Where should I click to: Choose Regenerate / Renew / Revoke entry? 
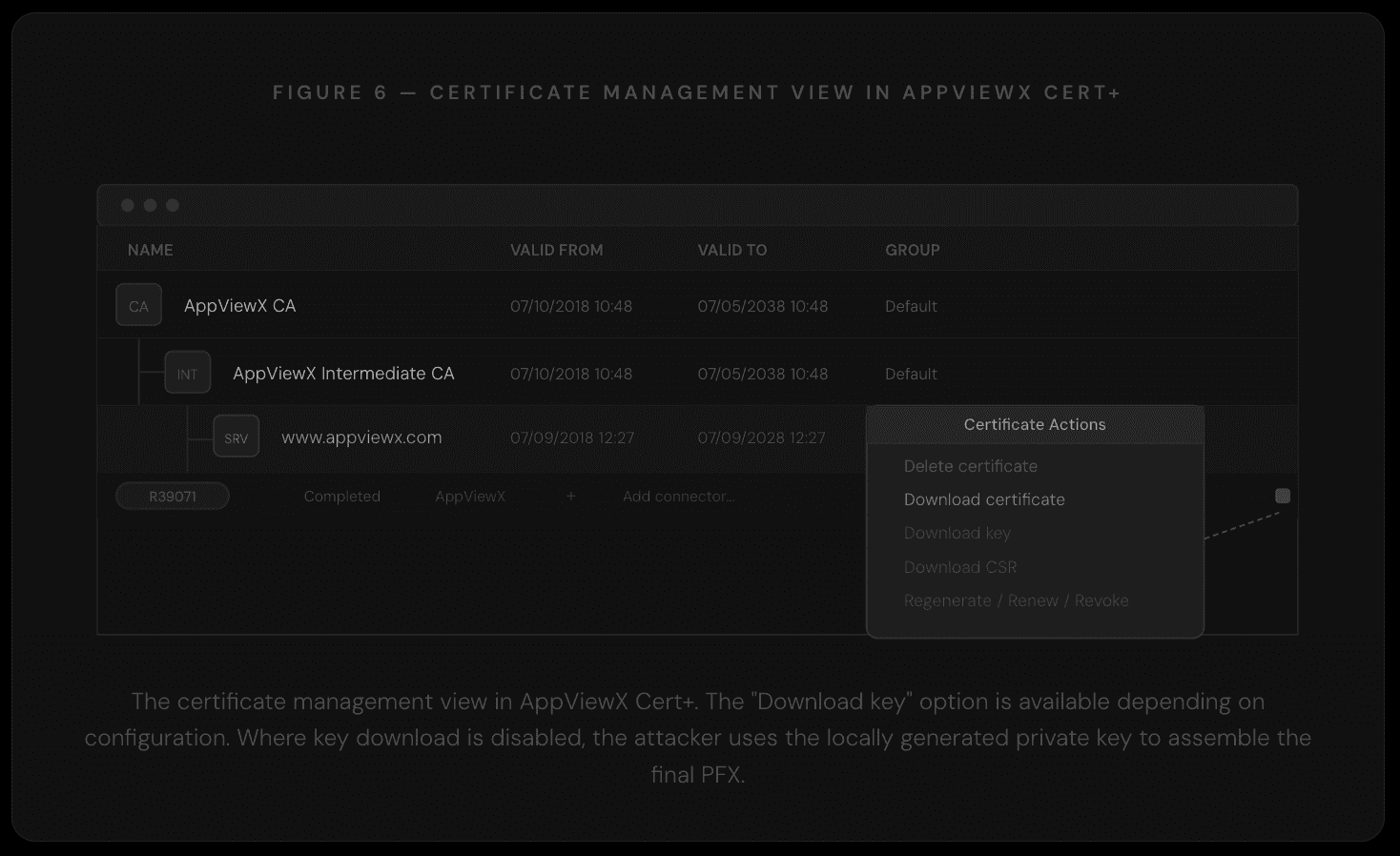click(1017, 601)
